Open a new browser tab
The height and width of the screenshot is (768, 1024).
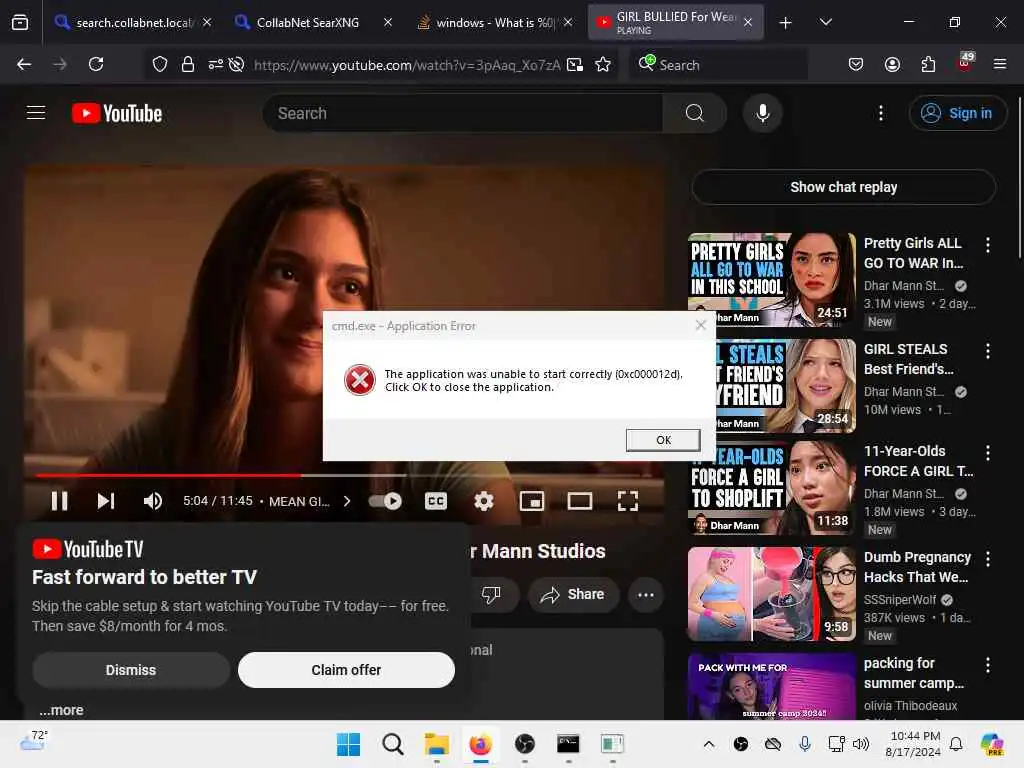click(x=785, y=23)
